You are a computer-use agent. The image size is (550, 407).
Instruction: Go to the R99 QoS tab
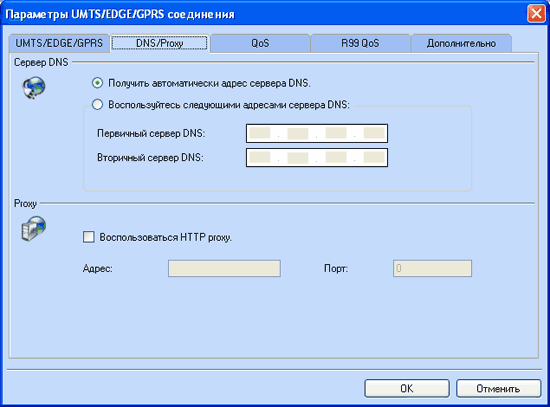tap(360, 44)
